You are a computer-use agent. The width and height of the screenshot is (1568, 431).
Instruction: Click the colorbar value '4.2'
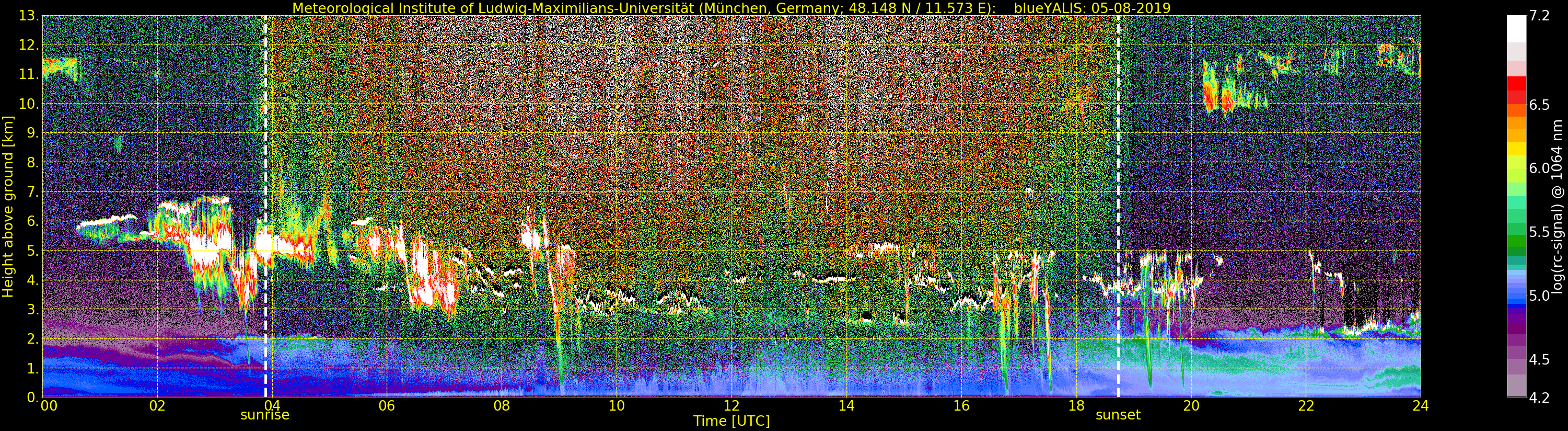tap(1539, 398)
